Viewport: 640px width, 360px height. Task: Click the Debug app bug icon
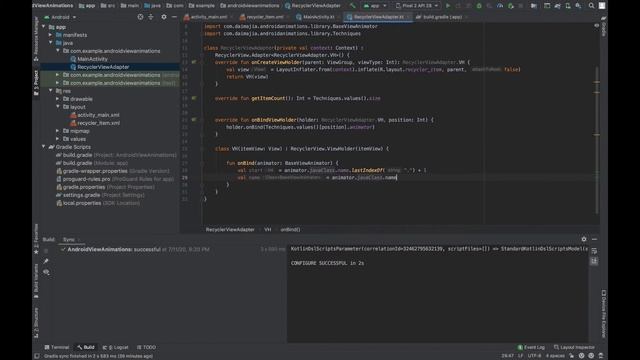click(x=479, y=6)
